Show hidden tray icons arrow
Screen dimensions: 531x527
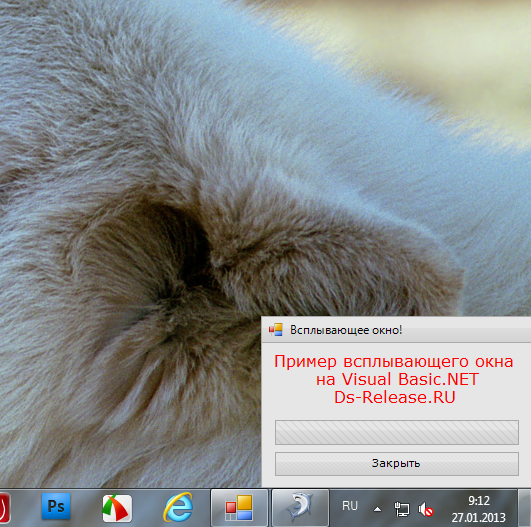point(377,509)
